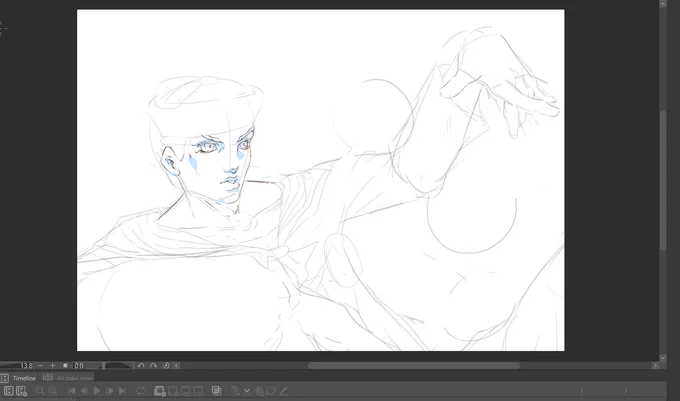Click the second disabled cel icon in timeline toolbar

(185, 391)
